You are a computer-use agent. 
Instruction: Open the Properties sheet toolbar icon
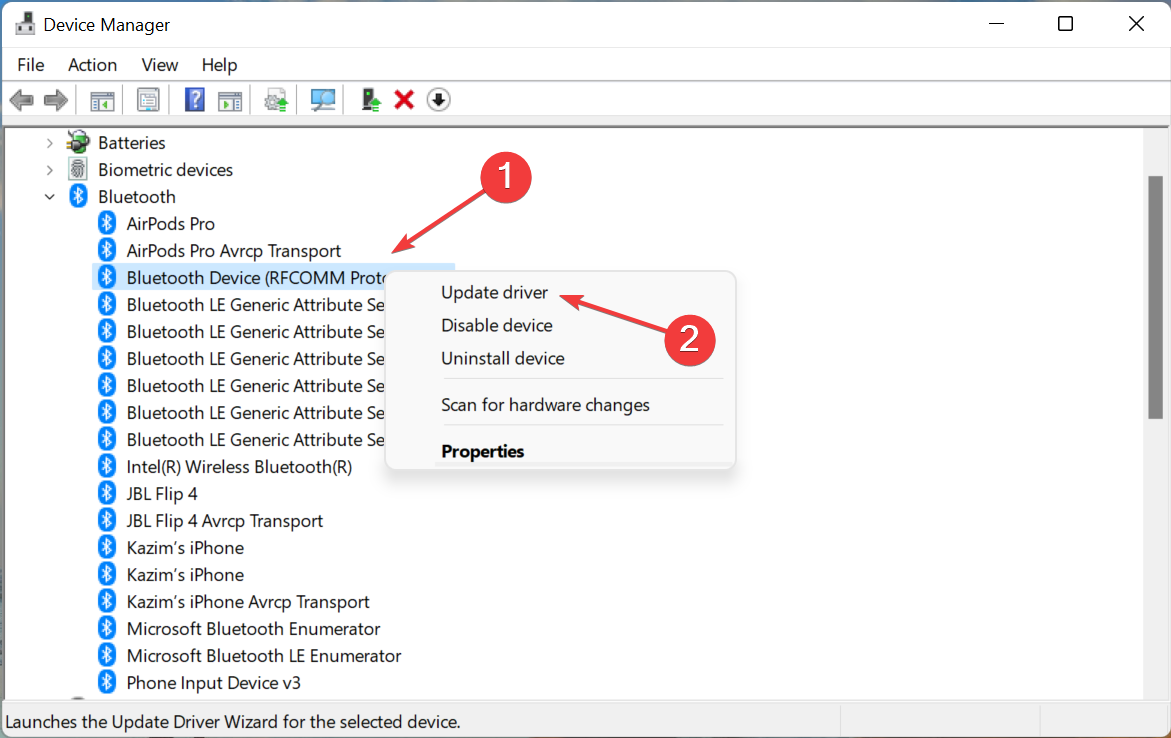coord(148,99)
